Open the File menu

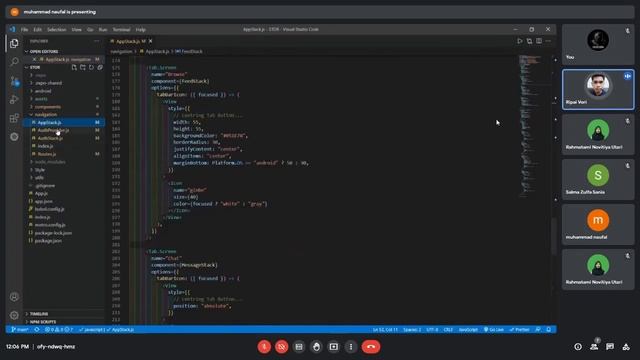pos(24,30)
